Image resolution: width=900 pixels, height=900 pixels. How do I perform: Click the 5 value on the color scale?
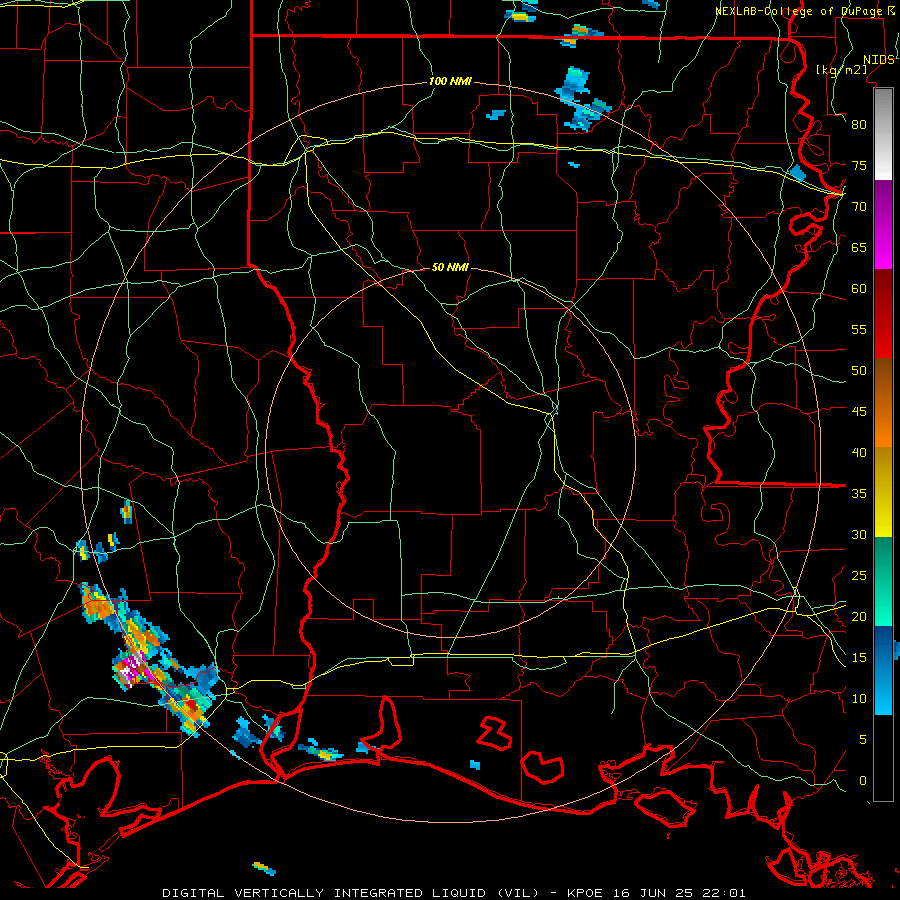(x=863, y=740)
